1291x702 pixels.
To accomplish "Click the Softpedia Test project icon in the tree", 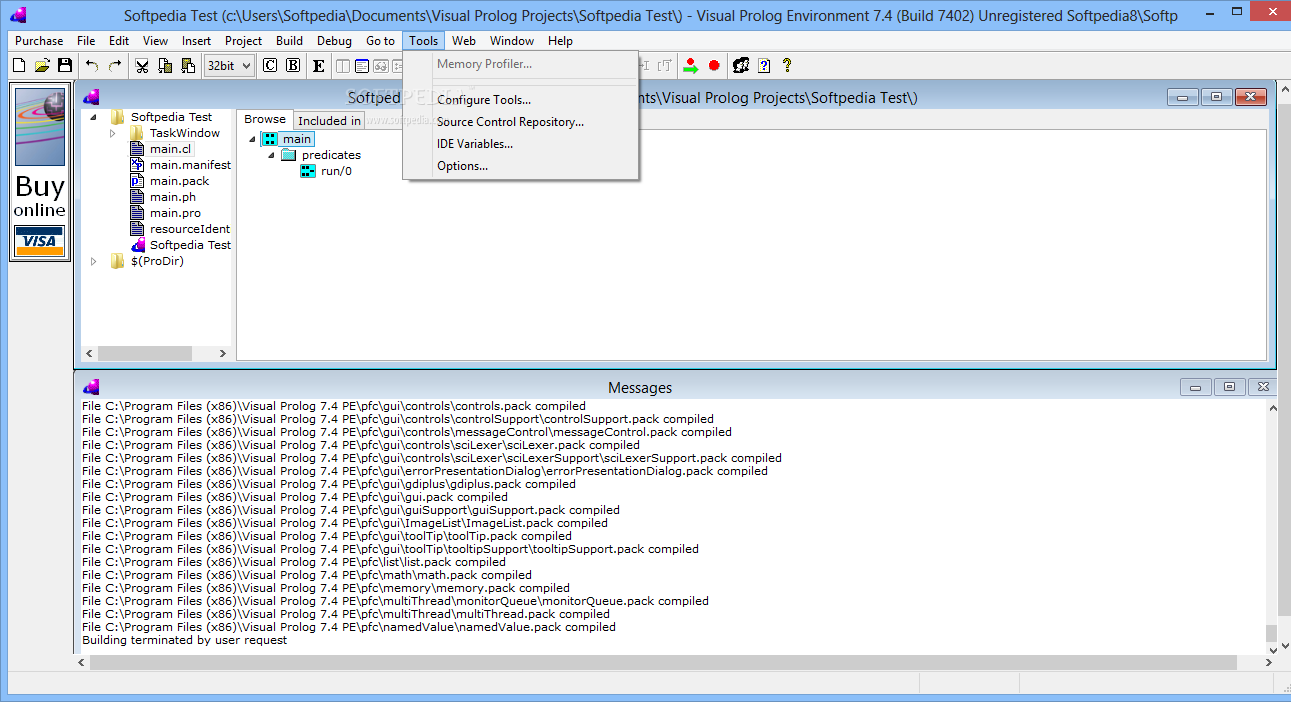I will pyautogui.click(x=138, y=245).
